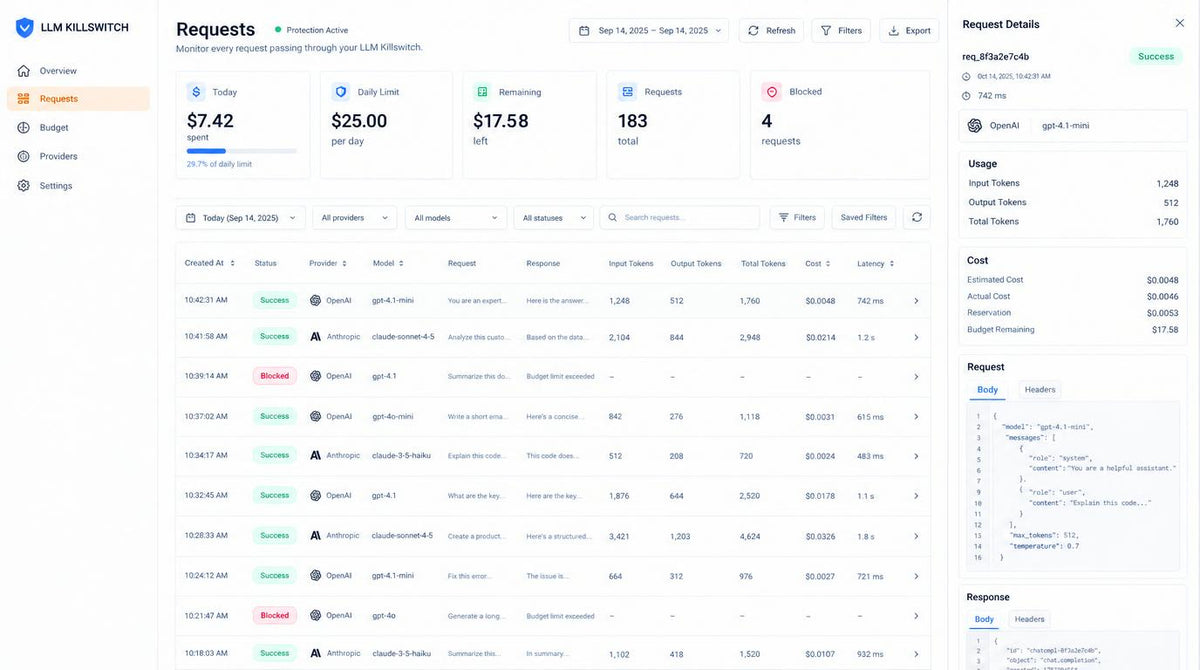Open Filters in the page header
The height and width of the screenshot is (670, 1200).
click(841, 31)
